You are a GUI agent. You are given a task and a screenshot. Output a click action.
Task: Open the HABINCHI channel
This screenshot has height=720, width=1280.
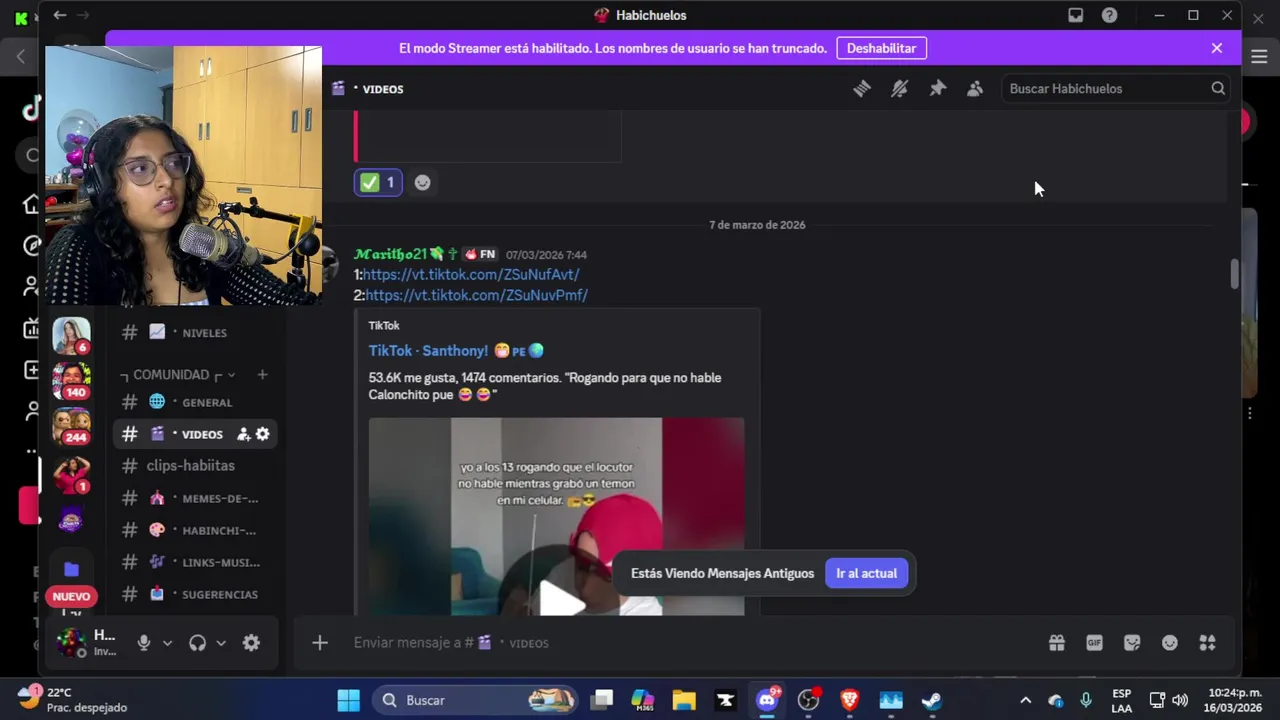pyautogui.click(x=195, y=530)
